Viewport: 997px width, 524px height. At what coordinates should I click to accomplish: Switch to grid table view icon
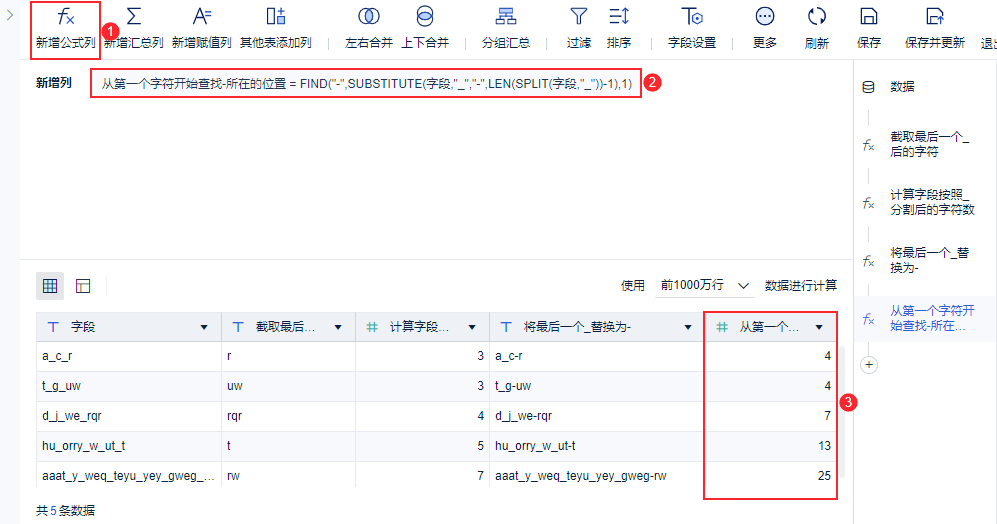[50, 286]
